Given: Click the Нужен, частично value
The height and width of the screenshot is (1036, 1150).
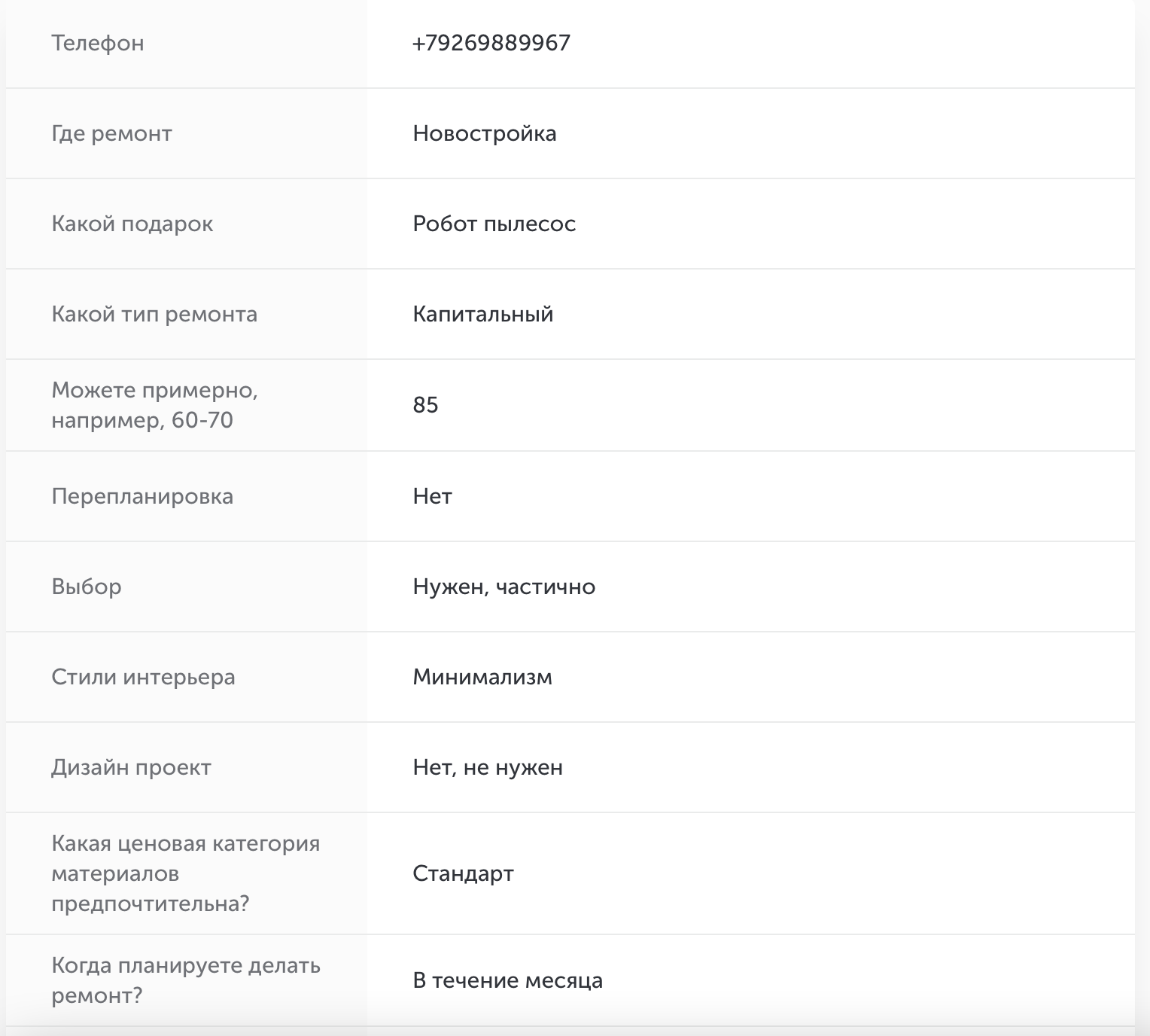Looking at the screenshot, I should click(x=504, y=587).
